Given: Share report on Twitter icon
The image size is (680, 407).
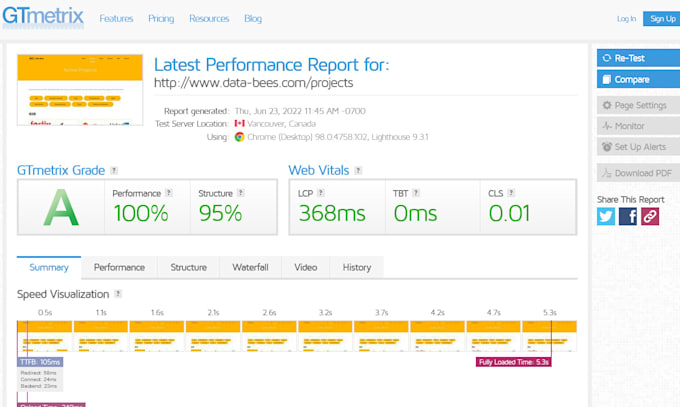Looking at the screenshot, I should coord(606,216).
